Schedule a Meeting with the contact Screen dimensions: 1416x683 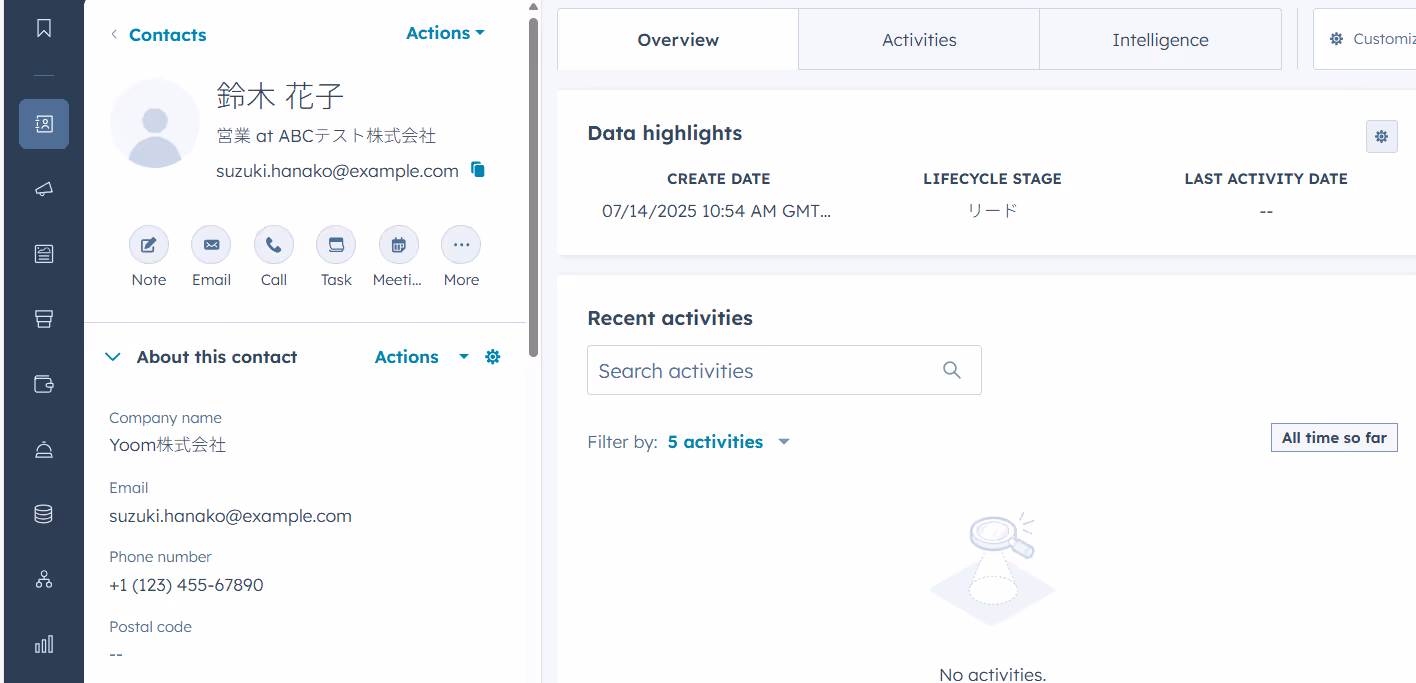399,245
